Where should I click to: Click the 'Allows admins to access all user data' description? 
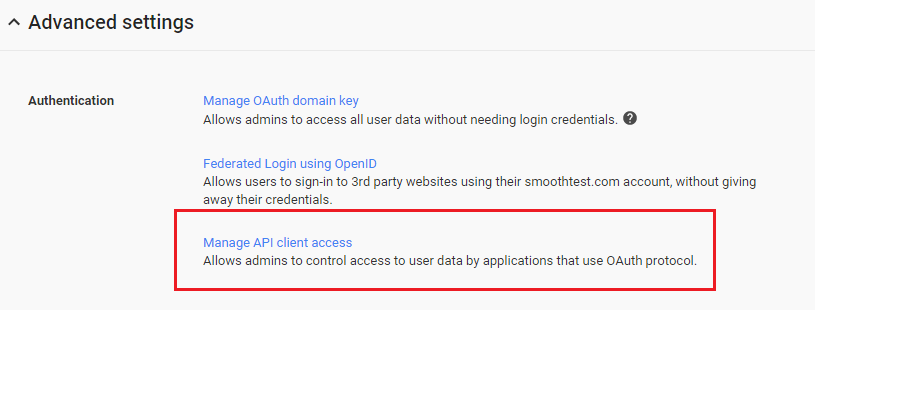coord(410,120)
